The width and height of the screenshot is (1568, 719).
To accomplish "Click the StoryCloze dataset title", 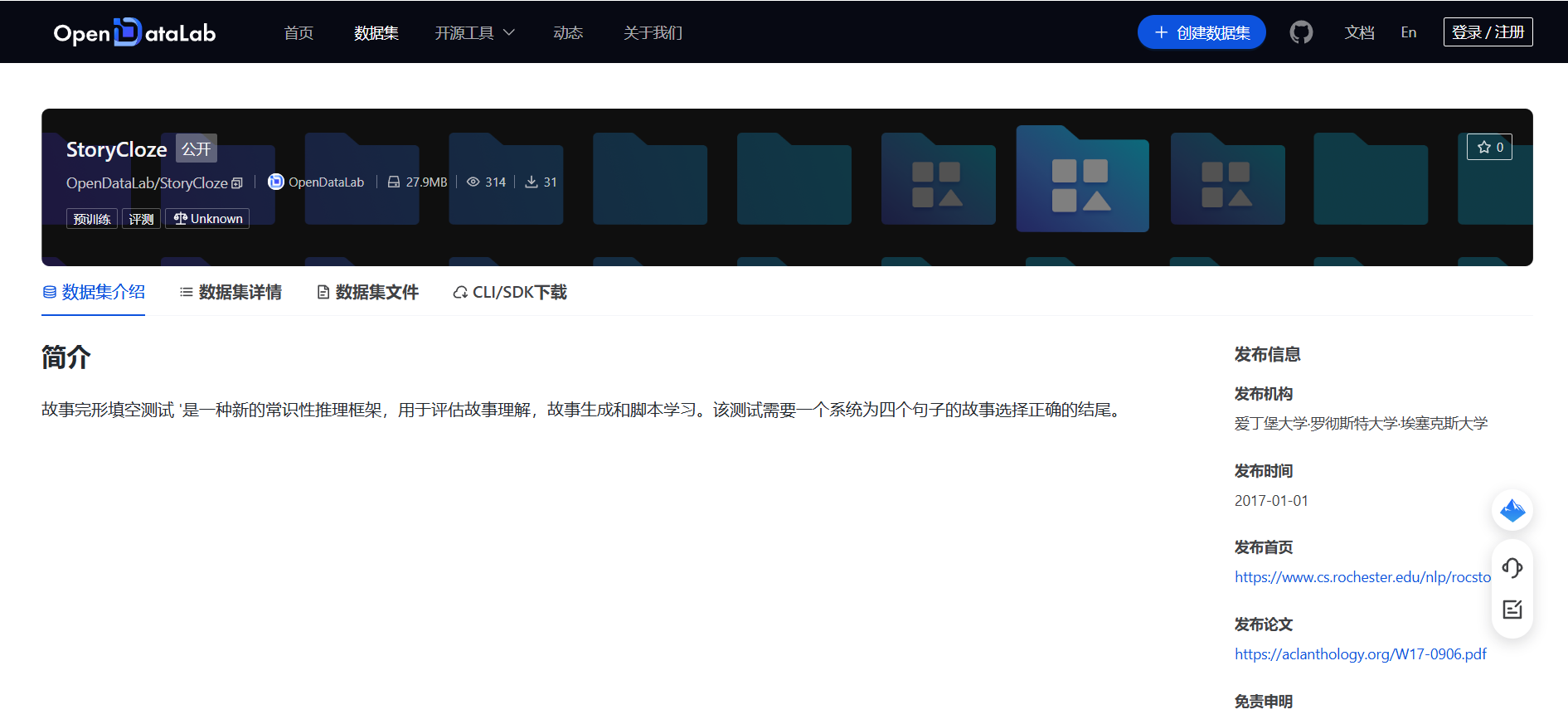I will (117, 149).
